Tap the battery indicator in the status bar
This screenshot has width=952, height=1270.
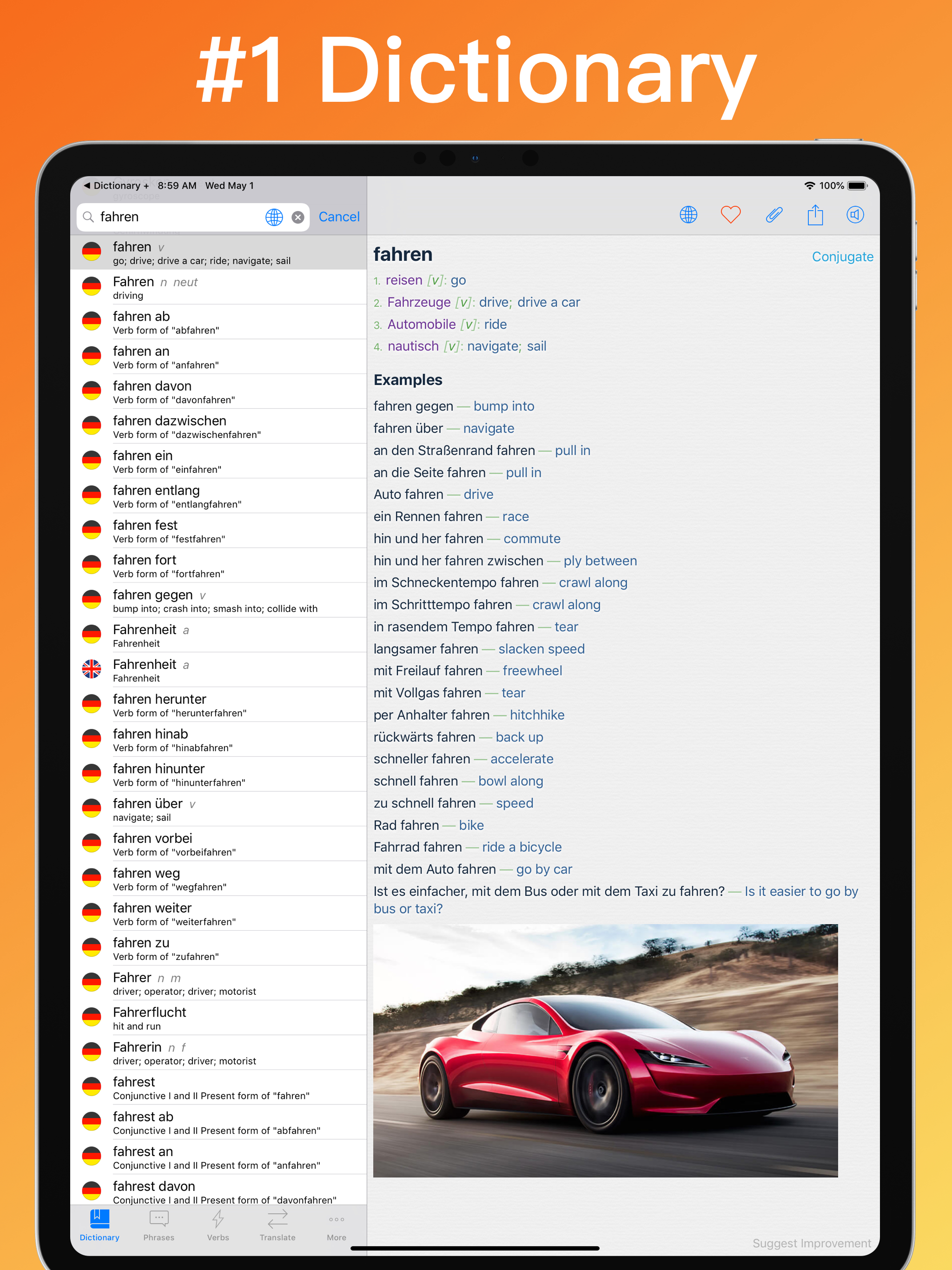[857, 185]
